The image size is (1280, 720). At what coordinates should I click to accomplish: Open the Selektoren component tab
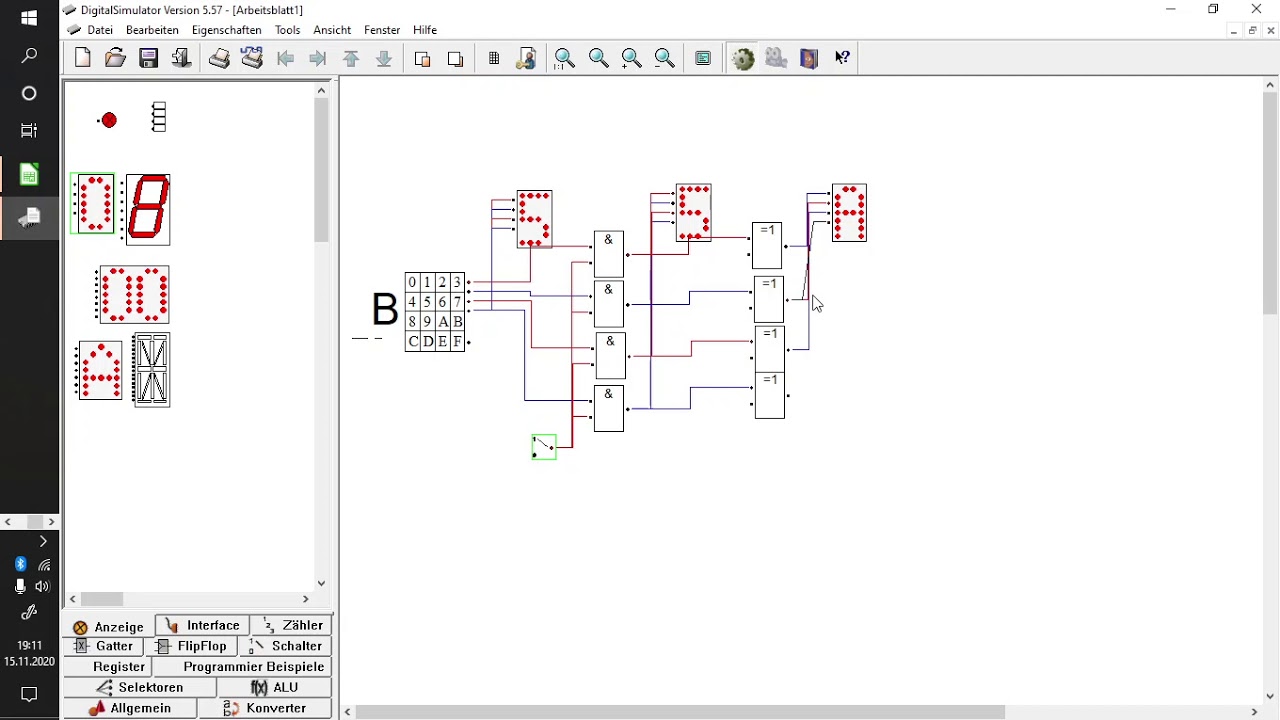click(140, 687)
